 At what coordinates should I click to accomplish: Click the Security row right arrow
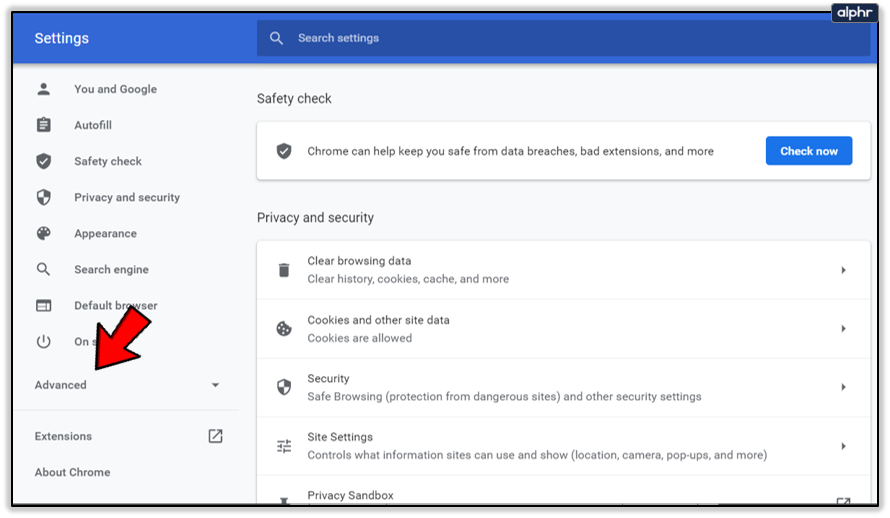843,387
